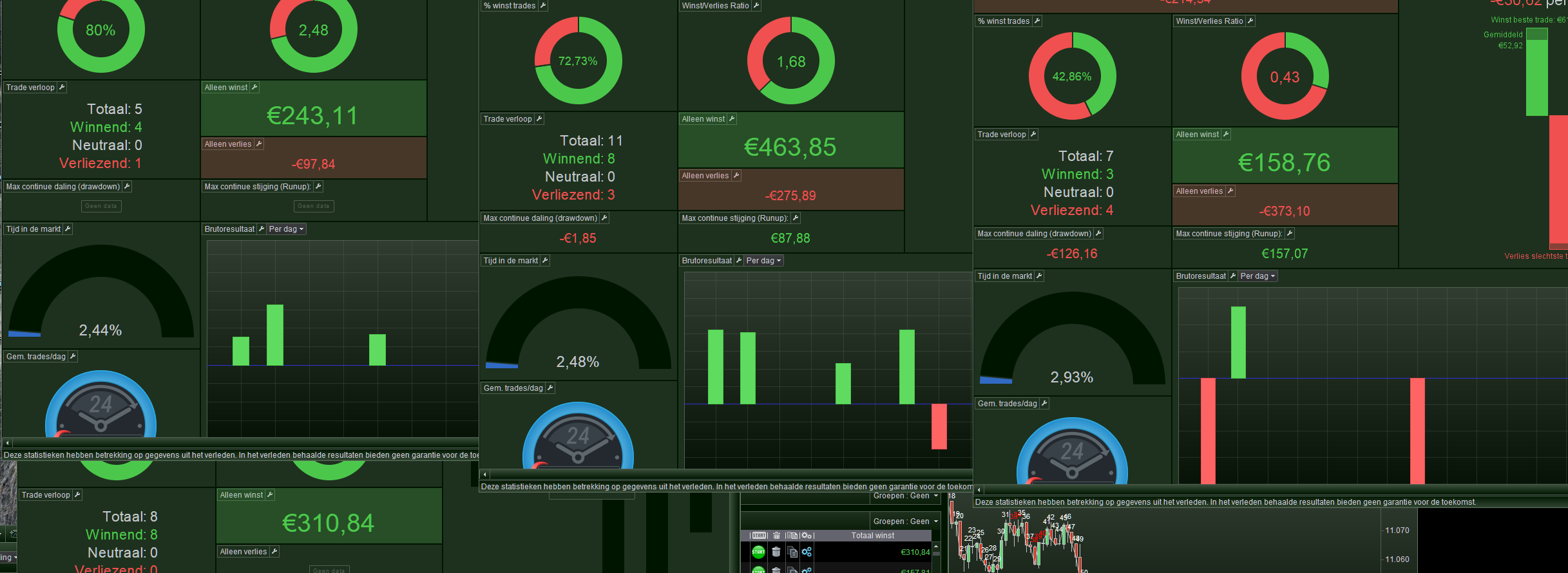The height and width of the screenshot is (573, 1568).
Task: Click the 'Totaal winst' column header
Action: (873, 536)
